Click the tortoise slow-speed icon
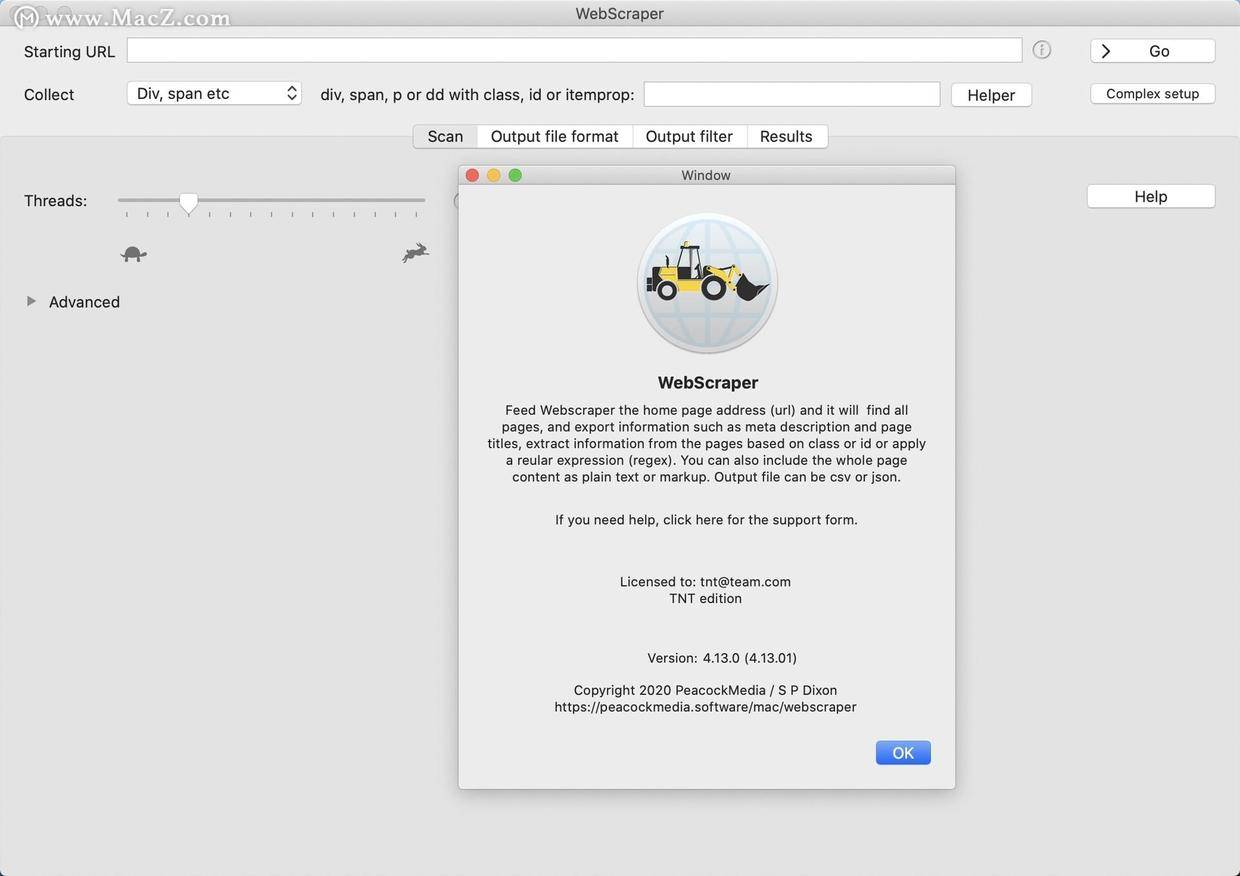Screen dimensions: 1240x876 point(134,254)
